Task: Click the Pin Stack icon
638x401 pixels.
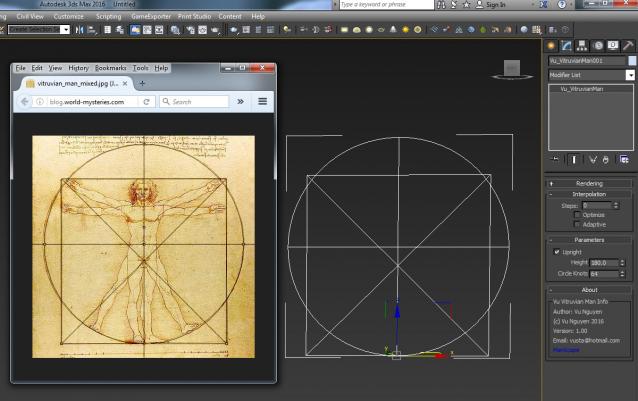Action: [555, 159]
